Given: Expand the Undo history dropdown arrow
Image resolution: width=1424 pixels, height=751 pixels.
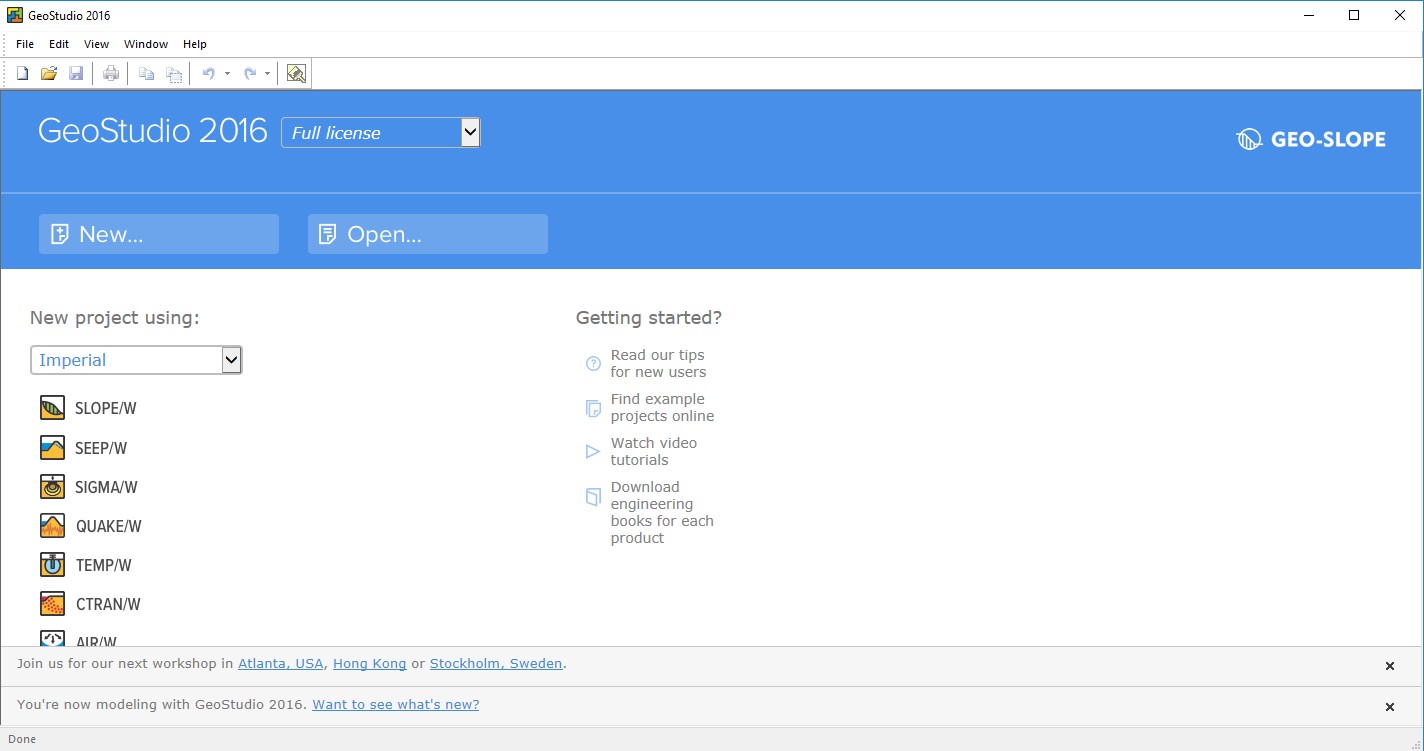Looking at the screenshot, I should (x=227, y=73).
